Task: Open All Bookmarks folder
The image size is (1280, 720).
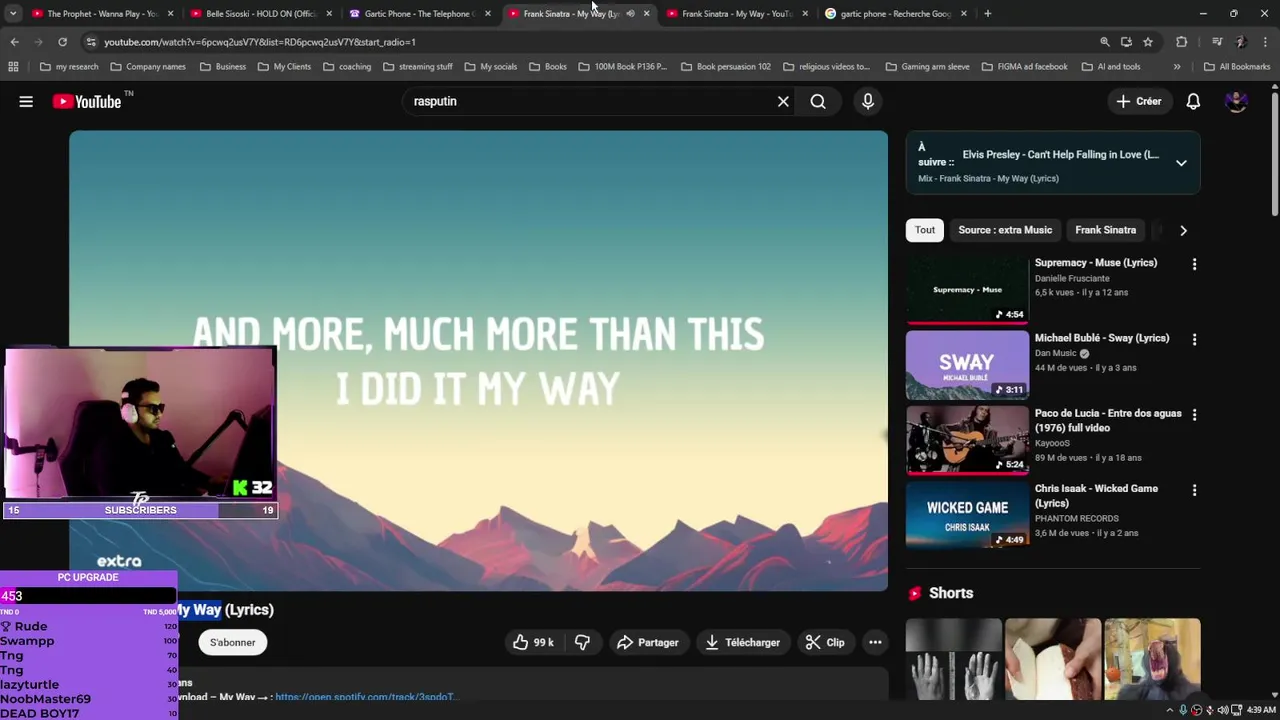Action: click(x=1237, y=67)
